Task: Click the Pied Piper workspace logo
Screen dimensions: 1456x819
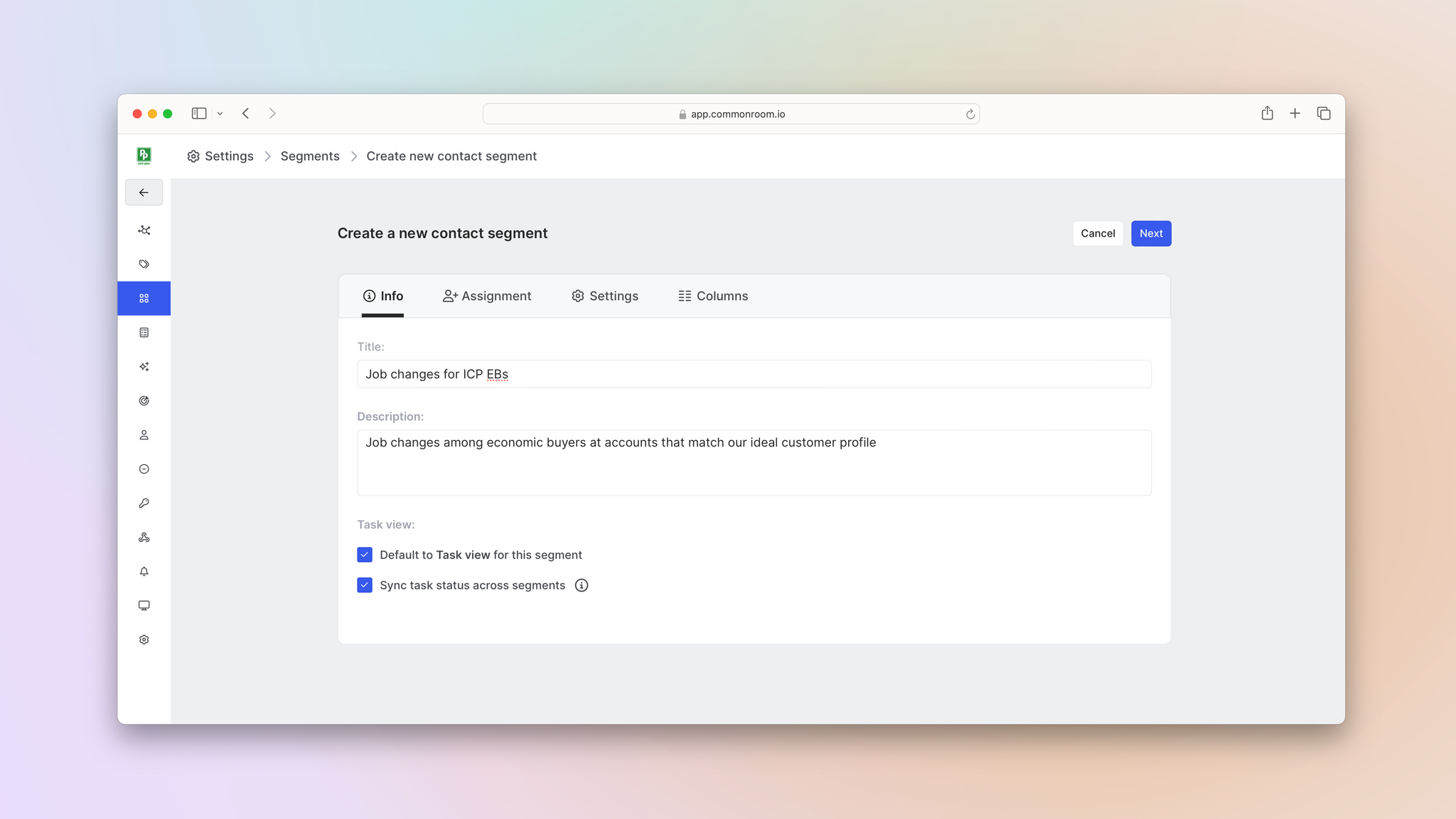Action: 144,156
